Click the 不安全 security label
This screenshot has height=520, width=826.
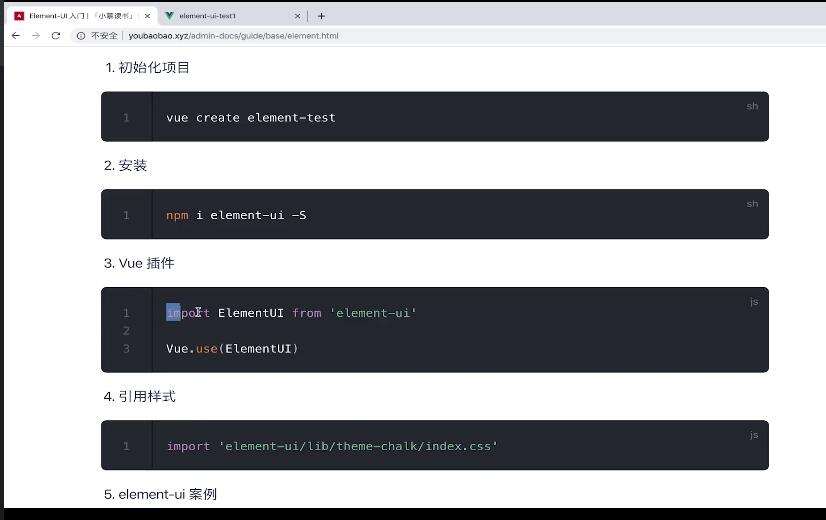click(x=104, y=36)
